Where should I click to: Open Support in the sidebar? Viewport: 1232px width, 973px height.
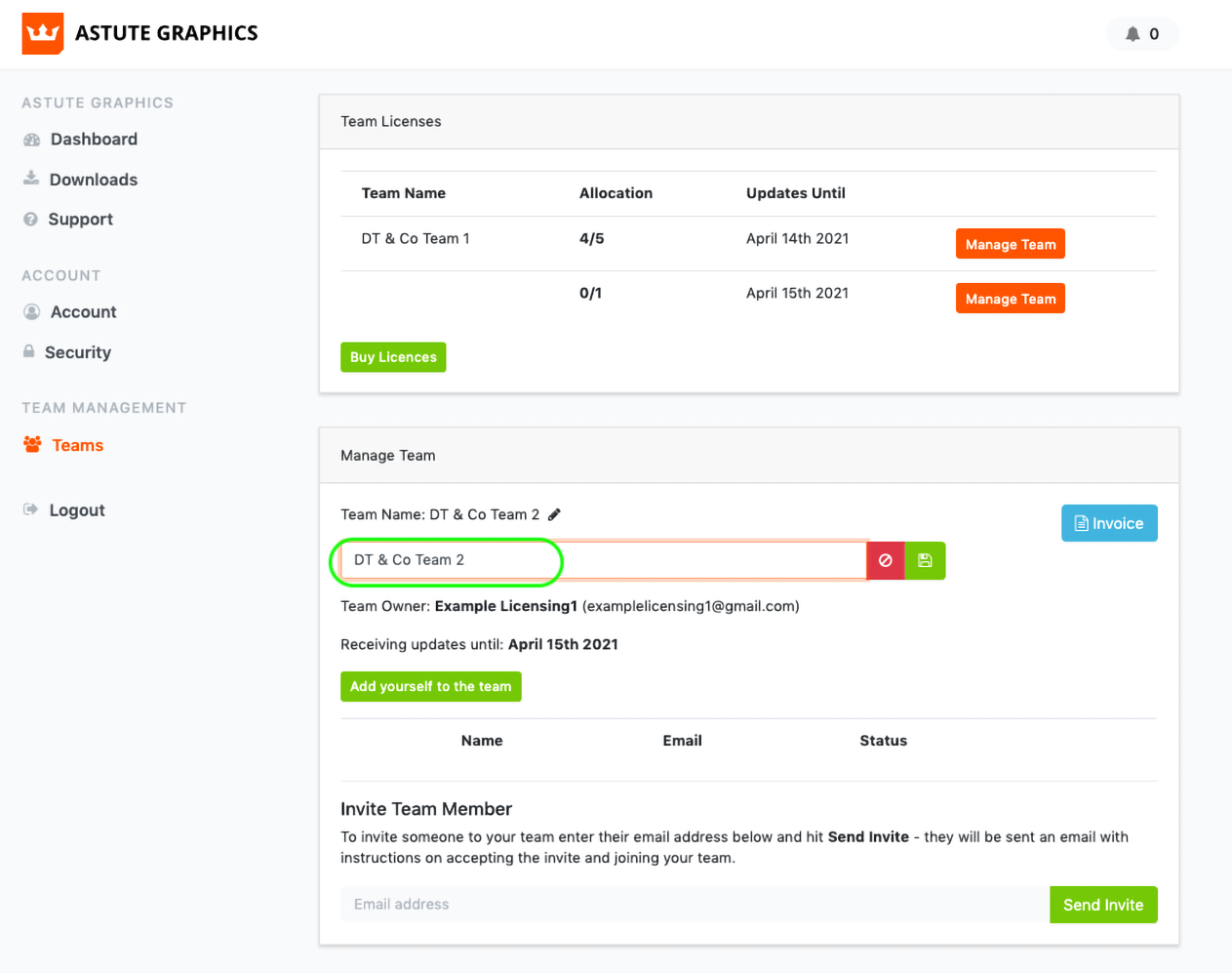click(x=80, y=220)
